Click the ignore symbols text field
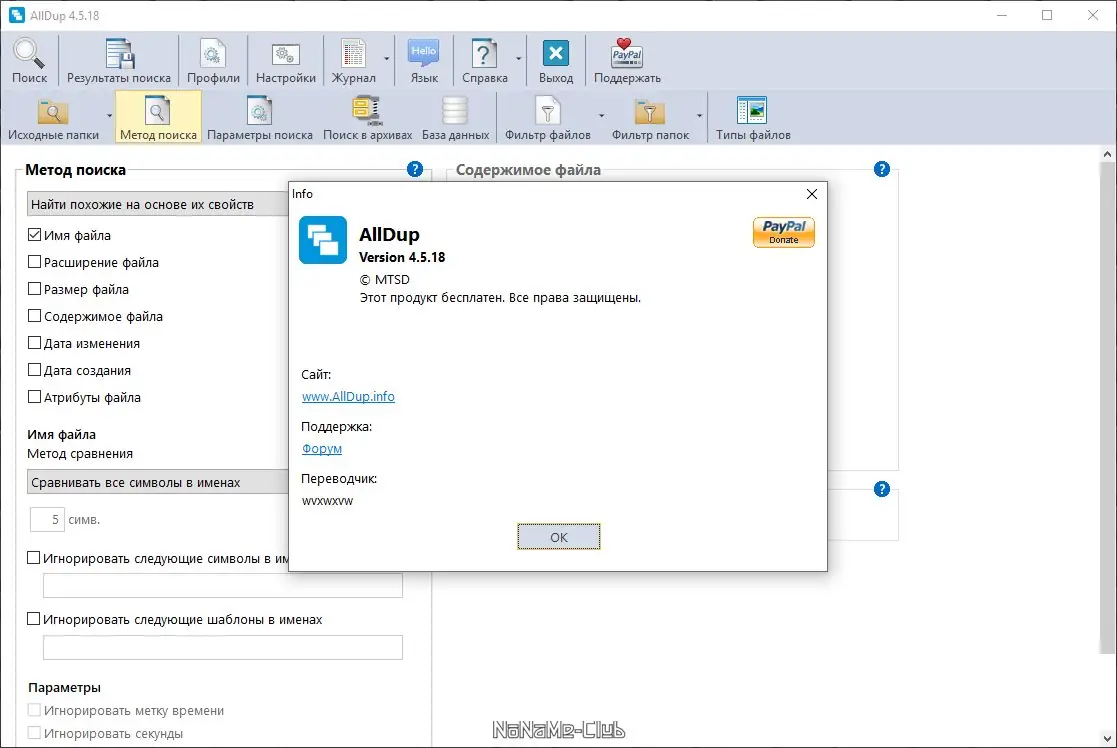 223,586
